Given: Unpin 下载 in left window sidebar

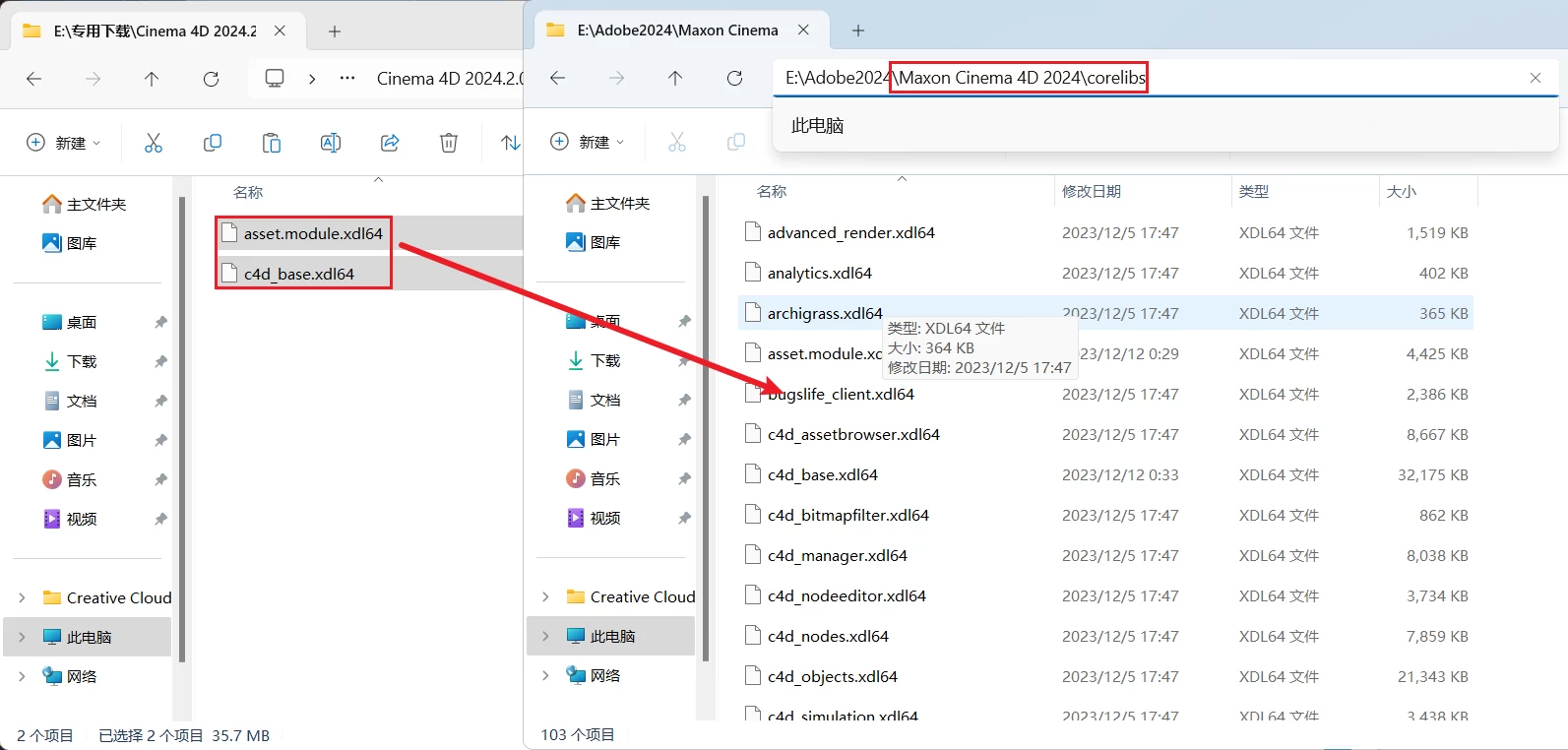Looking at the screenshot, I should pos(160,361).
